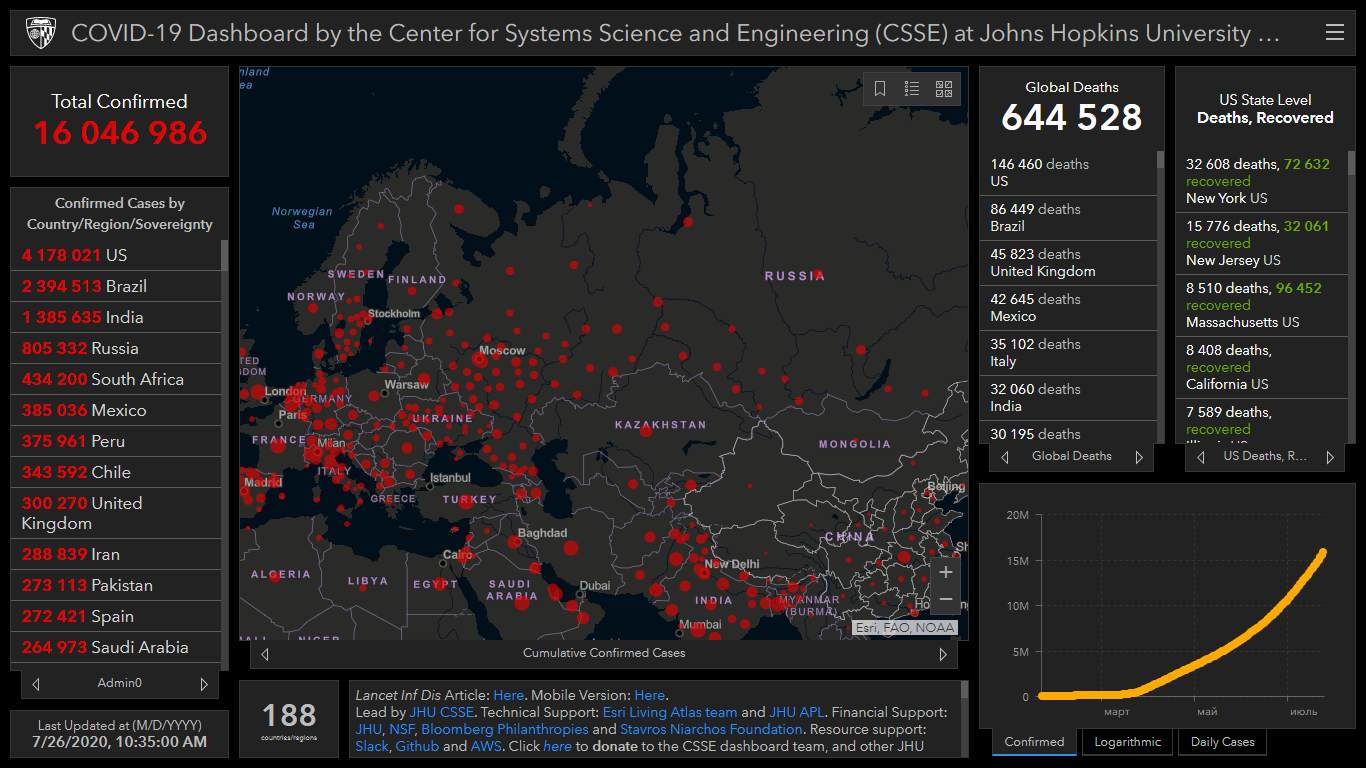1366x768 pixels.
Task: Go to next panel after Admin0
Action: (x=204, y=684)
